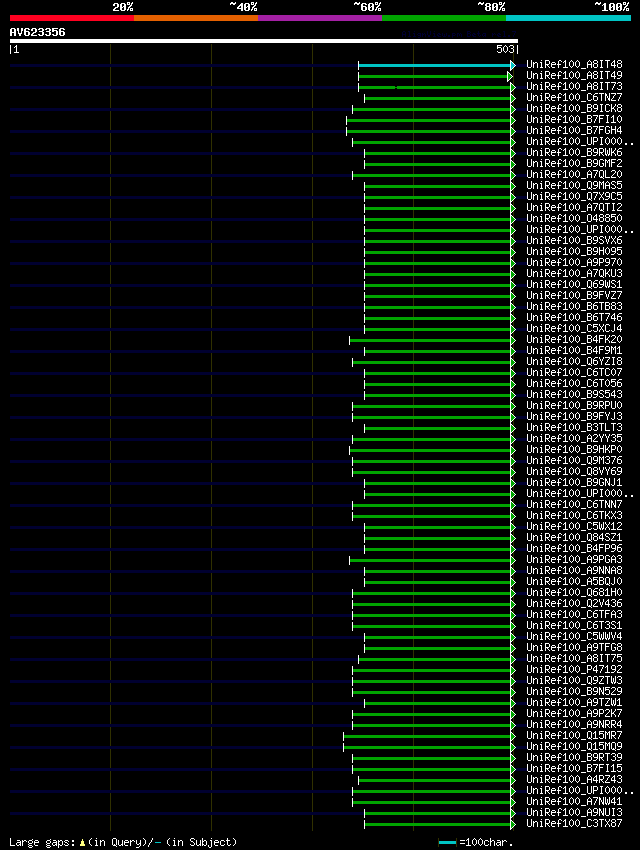Screen dimensions: 640x850
Task: Select the UniRef100_C3TX87 label
Action: (x=574, y=823)
